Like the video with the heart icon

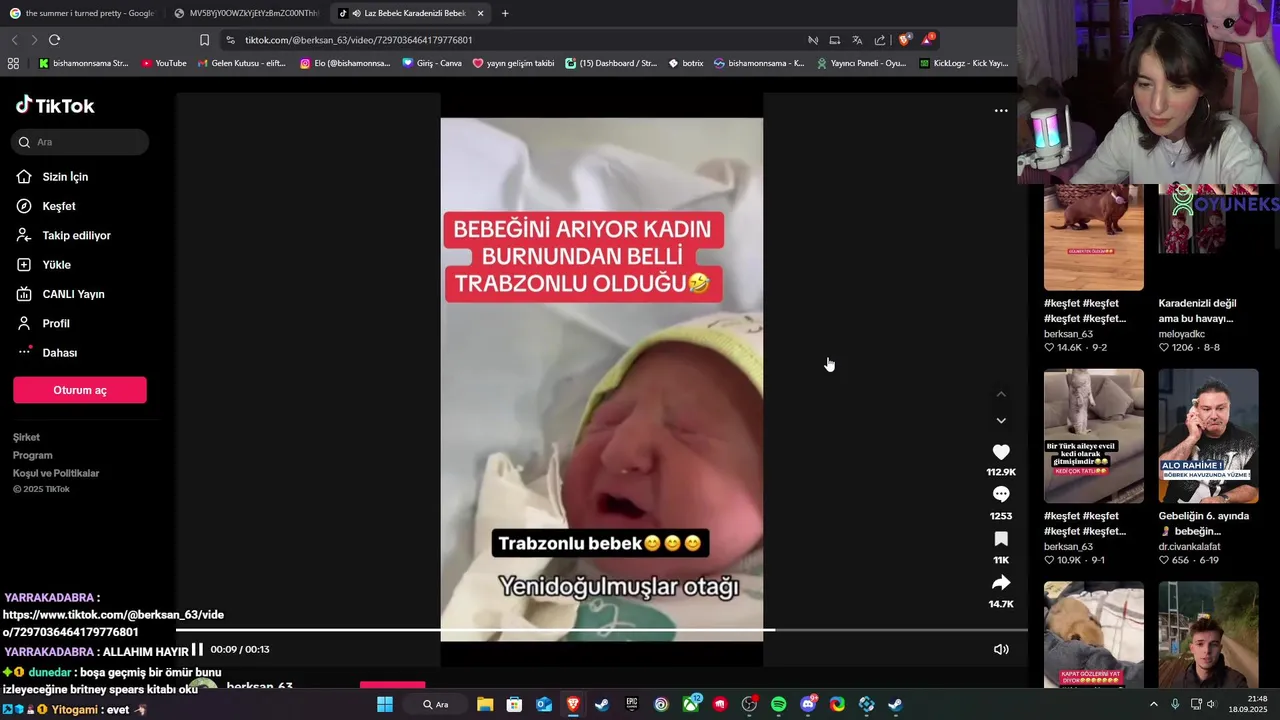coord(1001,452)
